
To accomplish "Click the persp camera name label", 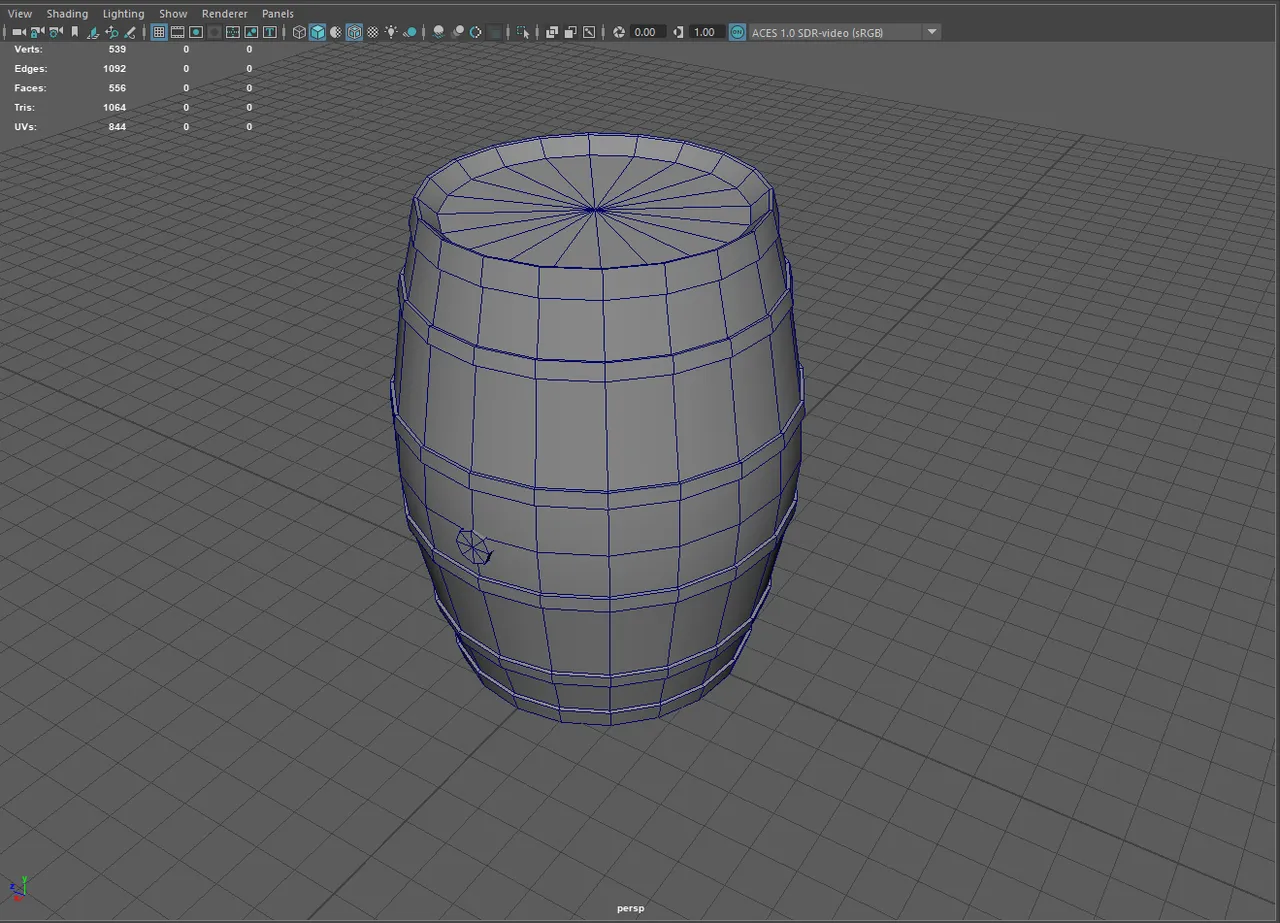I will click(630, 909).
